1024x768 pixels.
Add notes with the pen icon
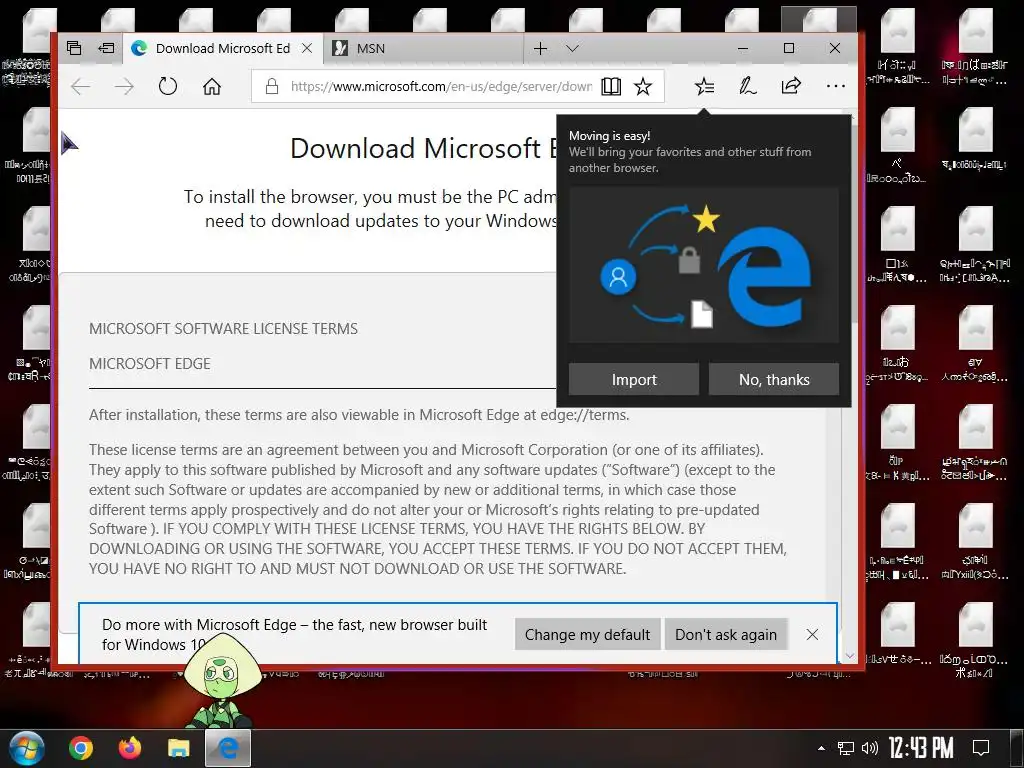[x=748, y=86]
